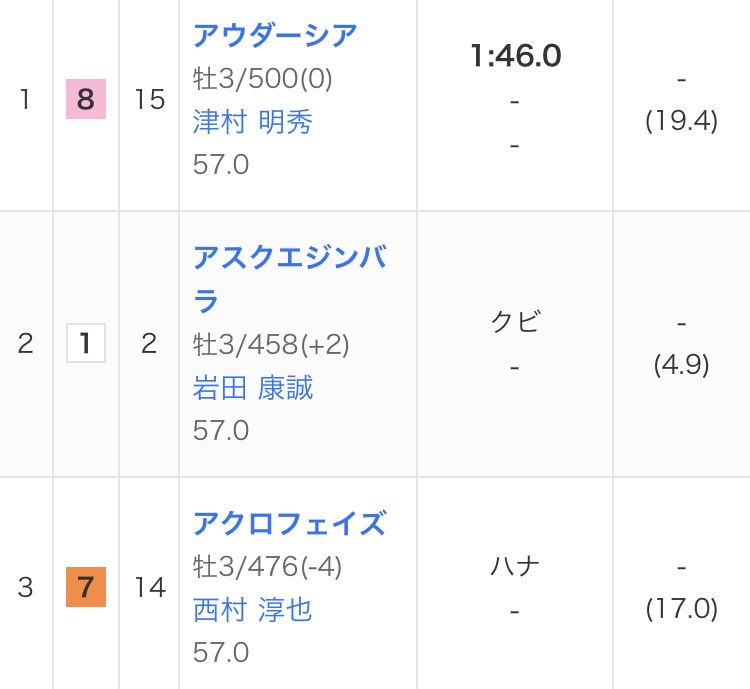Open jockey 津村 明秀's profile

coord(253,121)
